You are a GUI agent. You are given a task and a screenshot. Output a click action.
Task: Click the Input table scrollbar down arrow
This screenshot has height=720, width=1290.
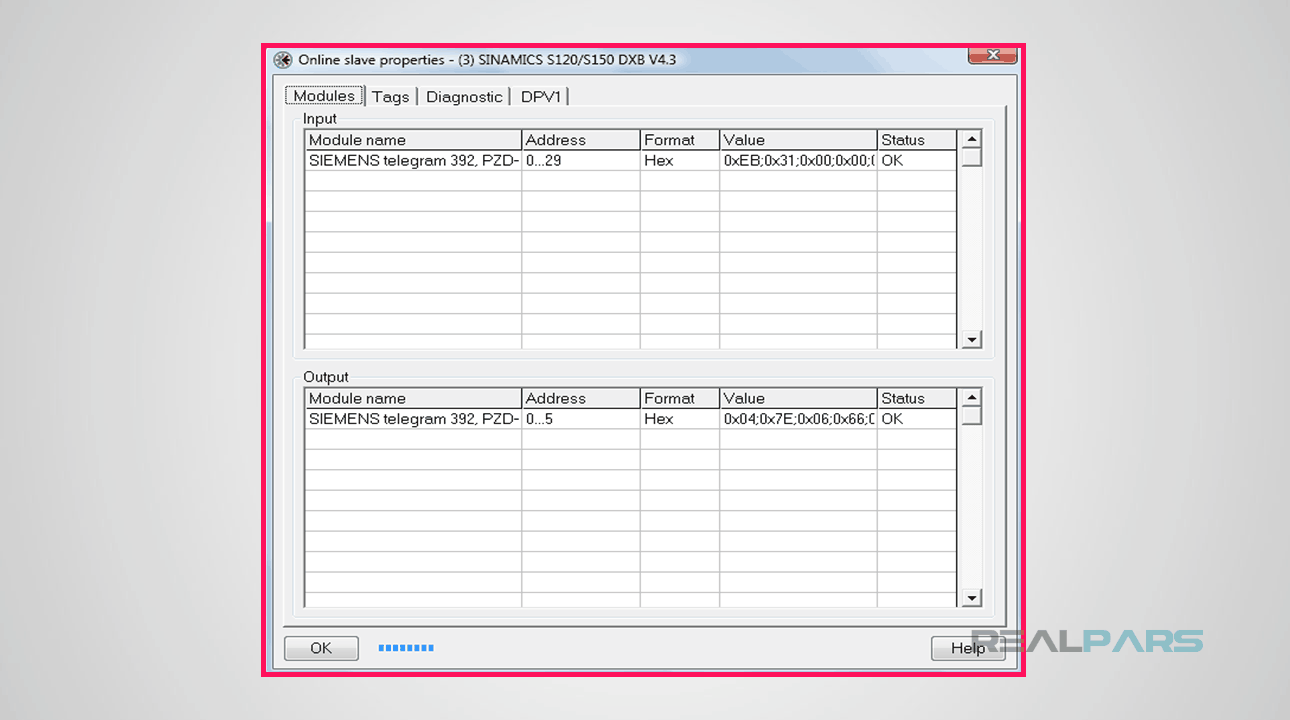point(971,340)
